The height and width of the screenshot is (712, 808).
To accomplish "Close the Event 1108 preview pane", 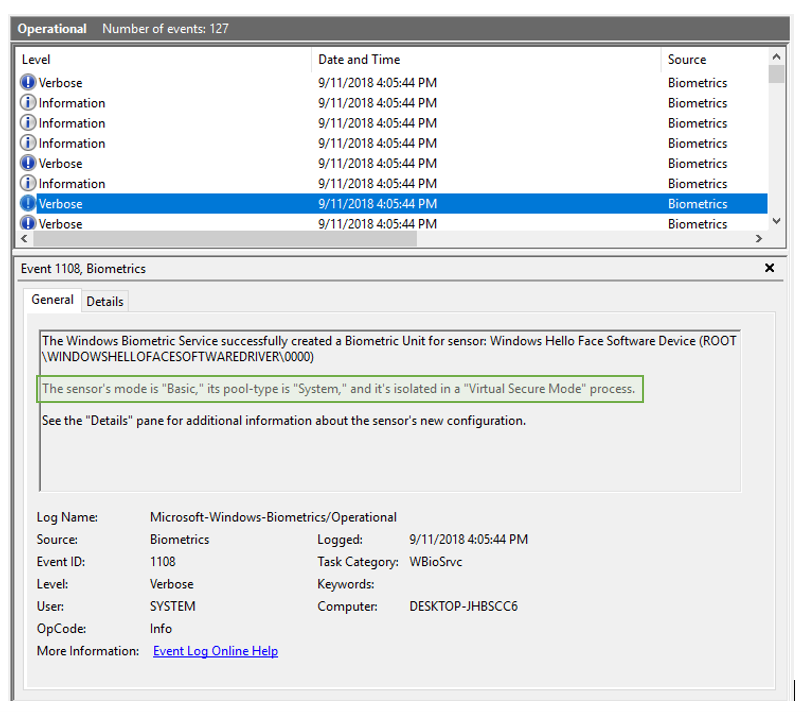I will pos(769,268).
